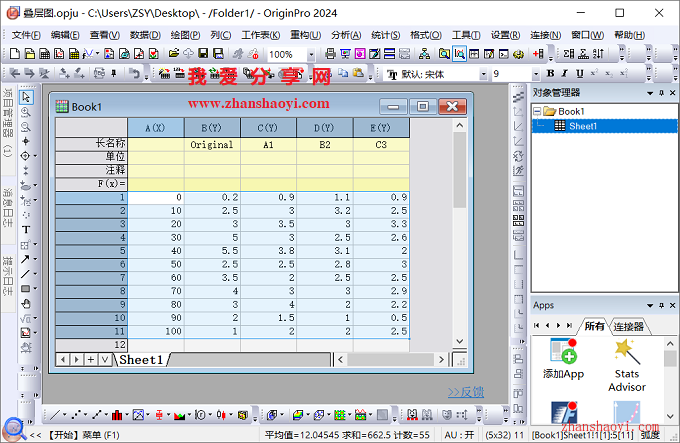Click the Print icon in toolbar
Screen dimensions: 680x443
tap(330, 54)
